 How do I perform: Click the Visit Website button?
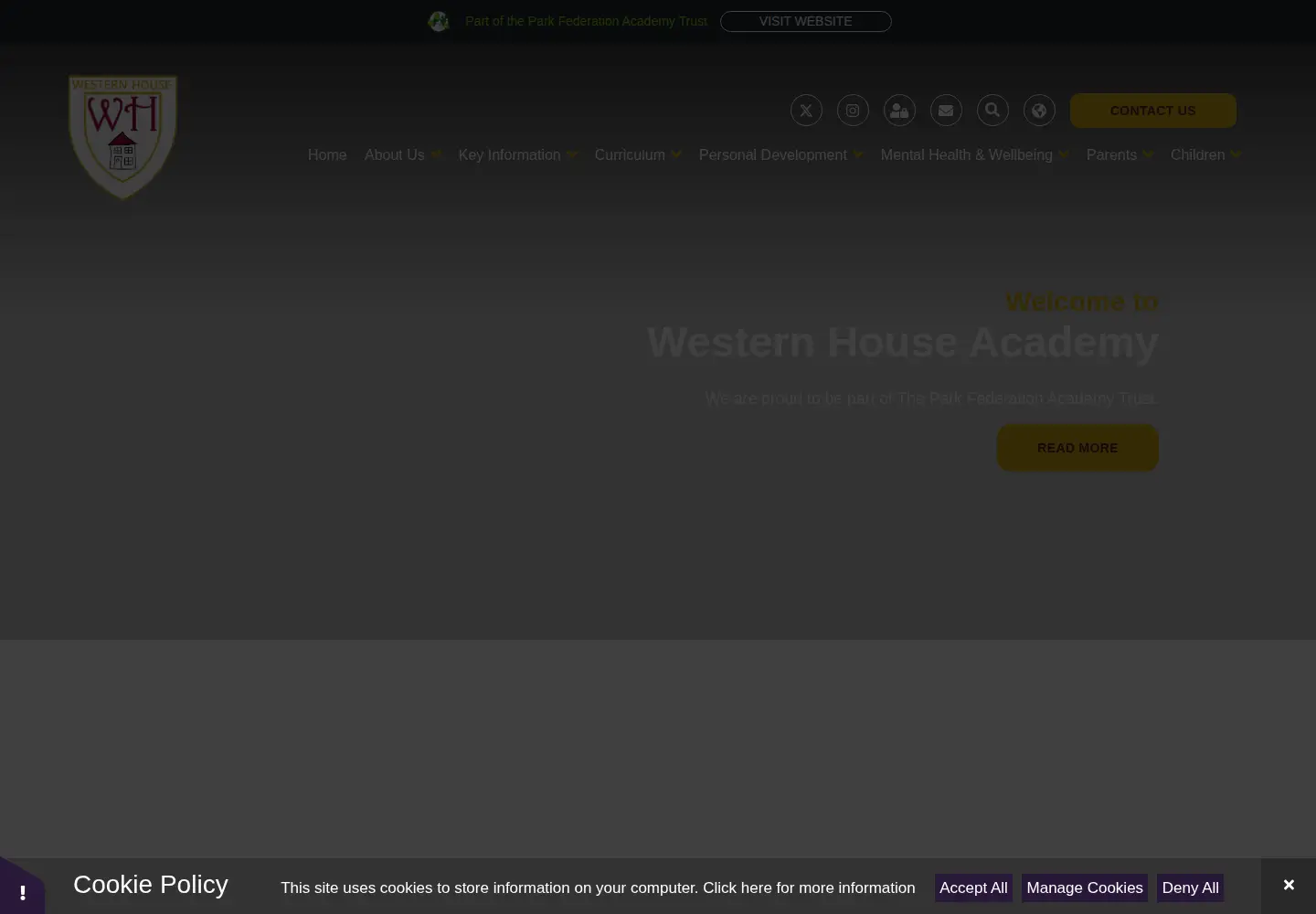point(806,21)
